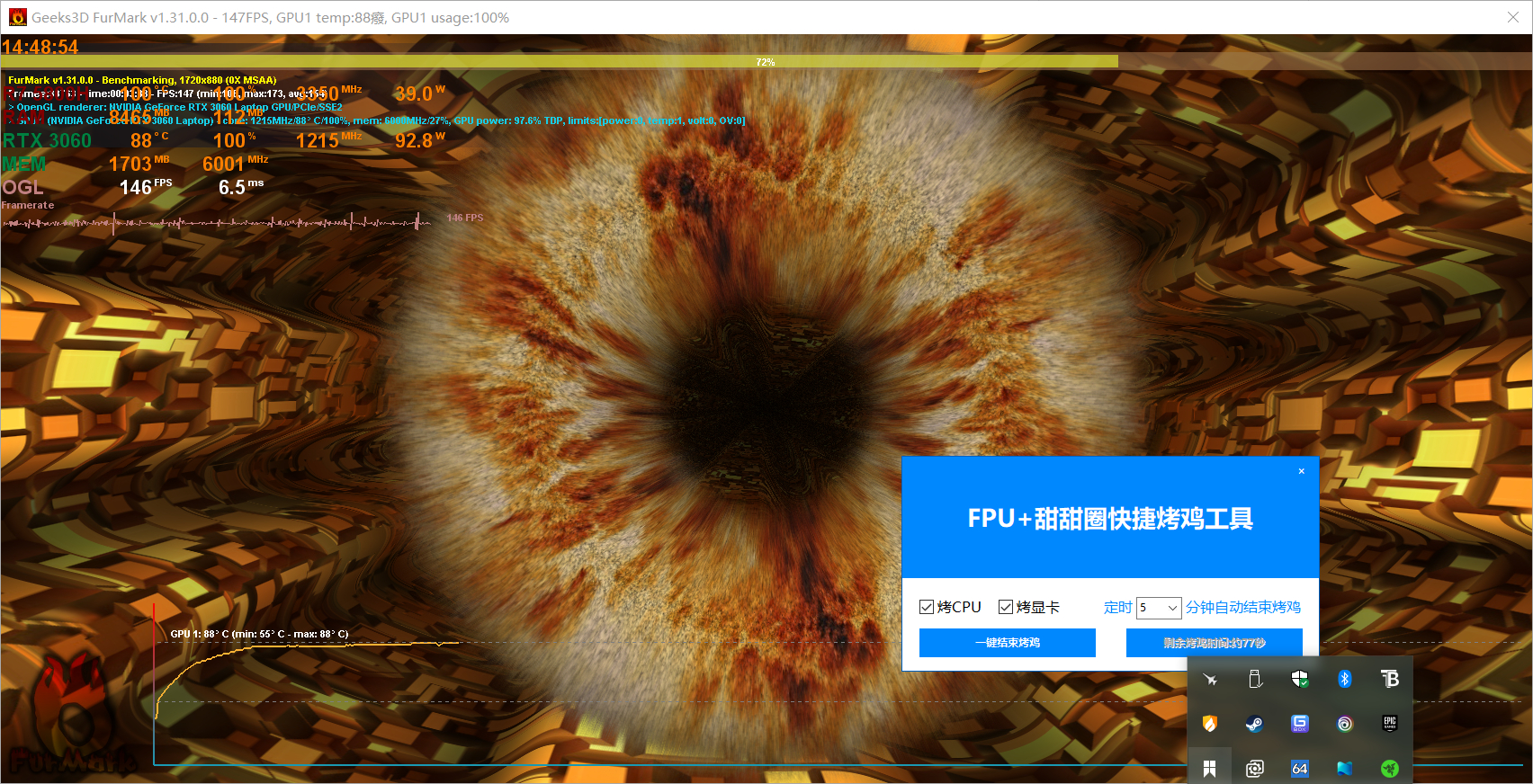Open the GBox tray icon
The width and height of the screenshot is (1533, 784).
1300,724
